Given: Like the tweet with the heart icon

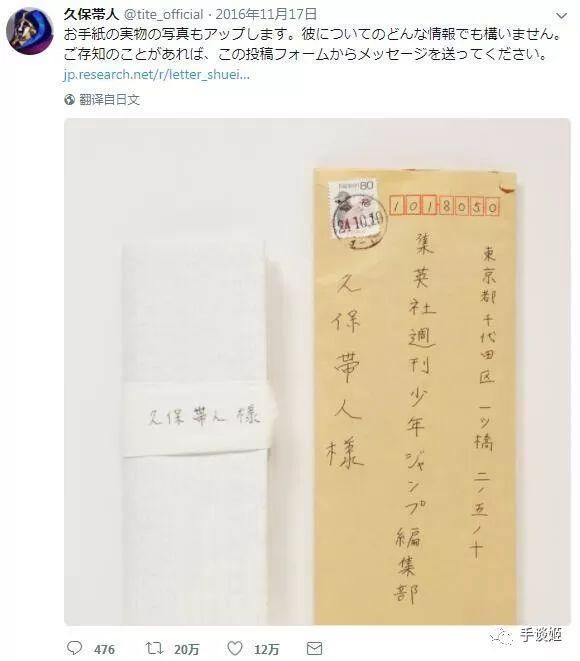Looking at the screenshot, I should [x=235, y=648].
